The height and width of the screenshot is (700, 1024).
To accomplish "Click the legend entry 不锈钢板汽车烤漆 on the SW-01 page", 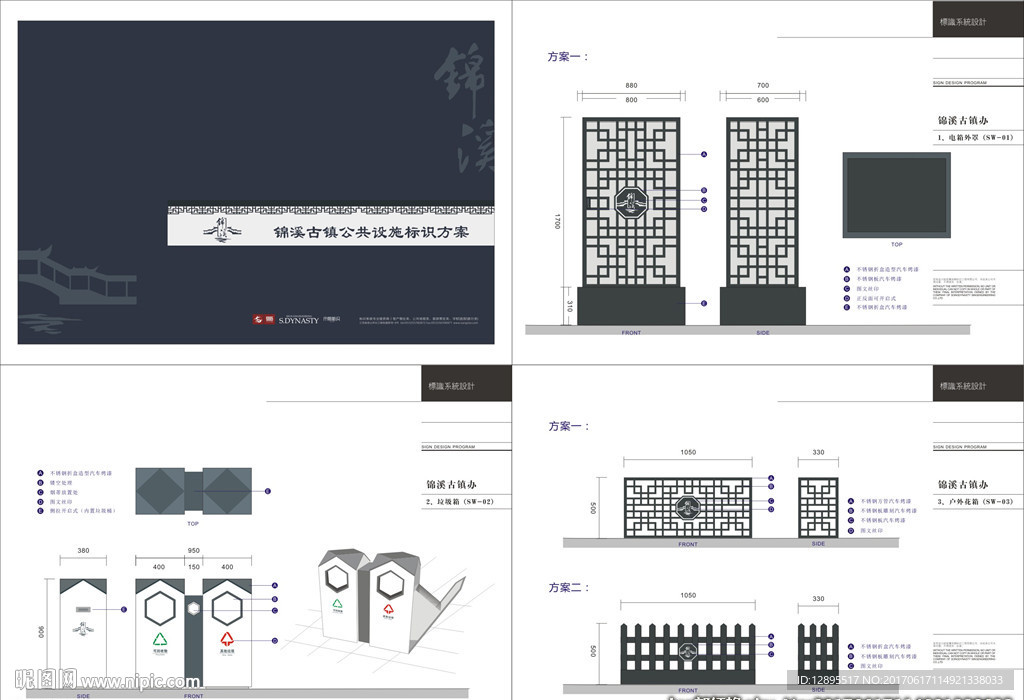I will [x=879, y=279].
